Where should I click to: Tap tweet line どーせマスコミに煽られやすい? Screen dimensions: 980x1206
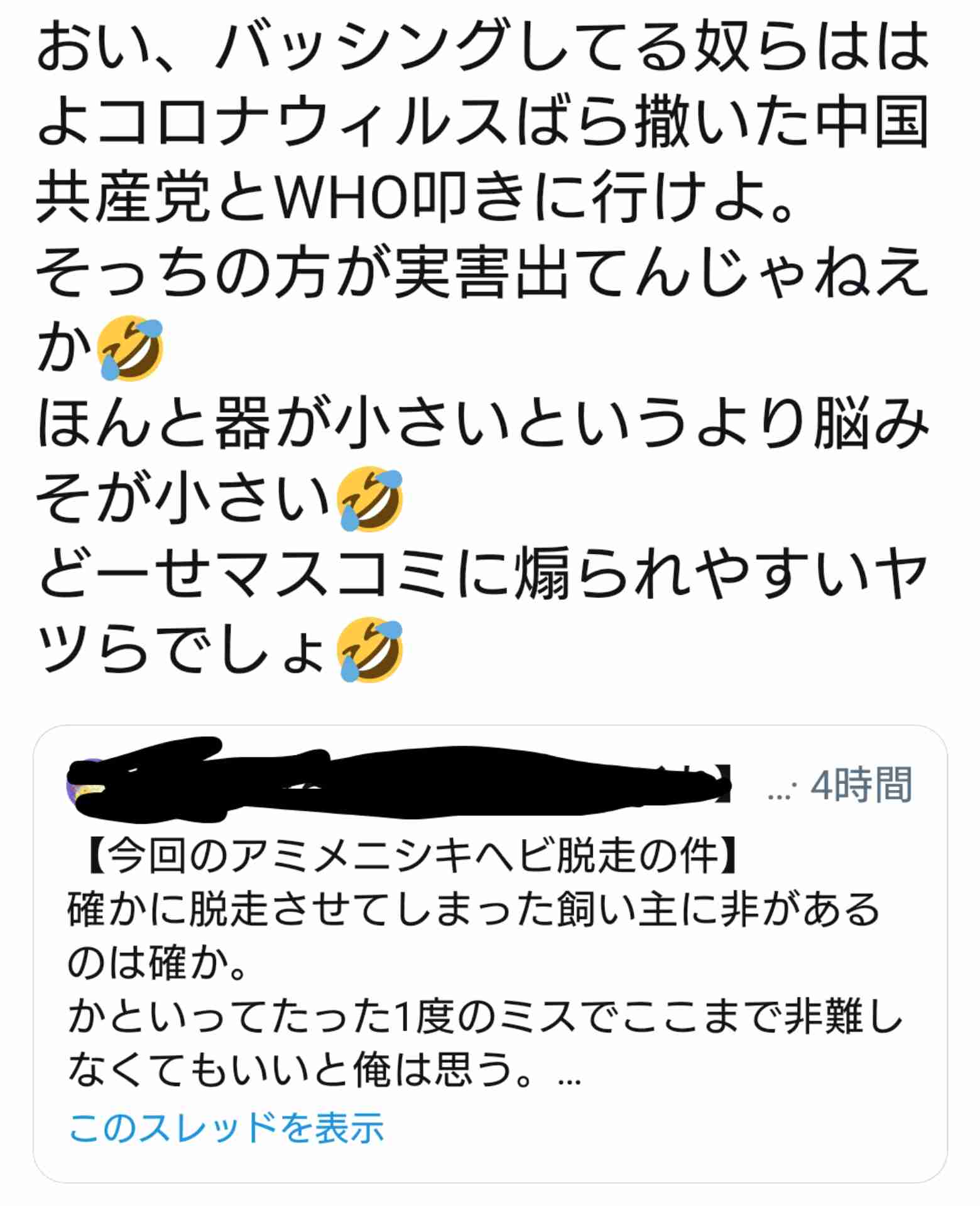(x=484, y=575)
